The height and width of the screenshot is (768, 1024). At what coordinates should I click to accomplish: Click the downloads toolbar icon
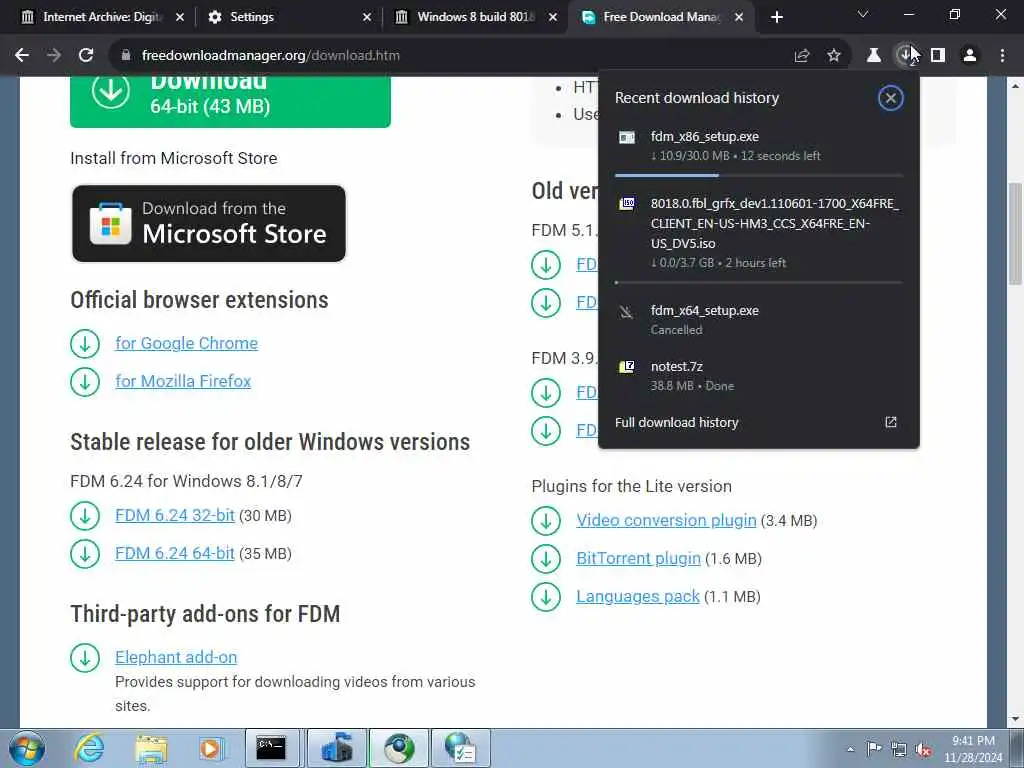(x=905, y=56)
